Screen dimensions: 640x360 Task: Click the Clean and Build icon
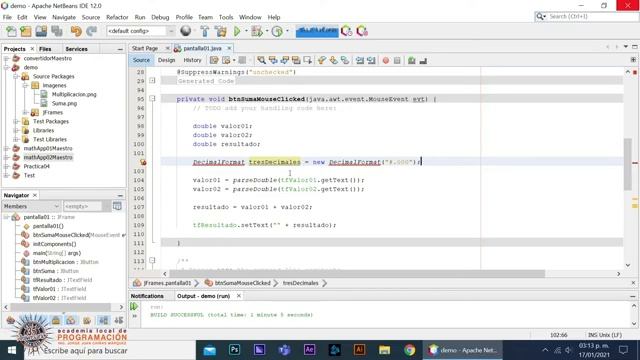click(220, 31)
